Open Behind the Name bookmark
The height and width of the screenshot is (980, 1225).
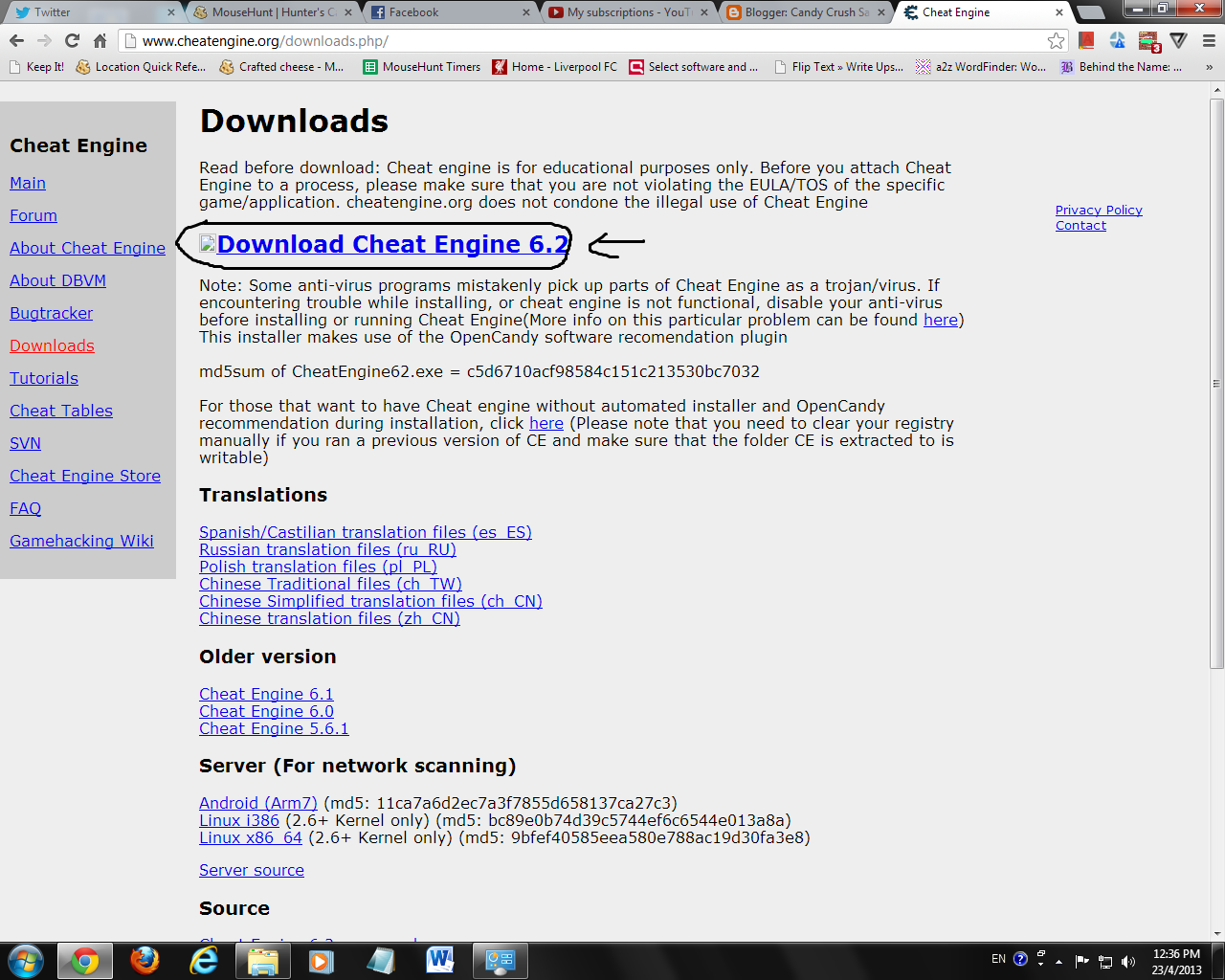(x=1122, y=67)
